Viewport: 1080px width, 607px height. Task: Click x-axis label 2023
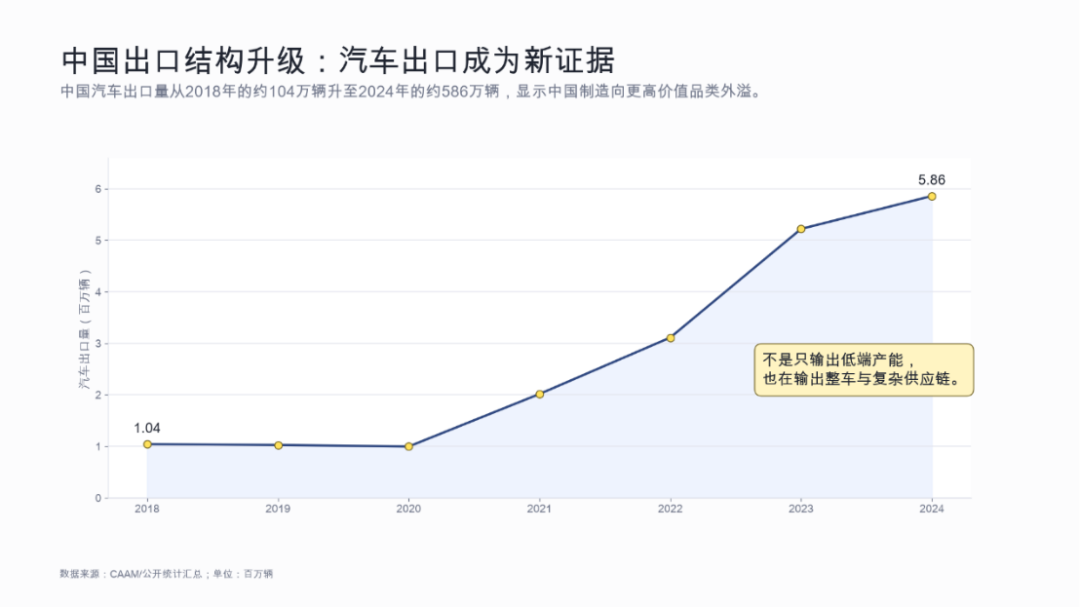point(801,509)
